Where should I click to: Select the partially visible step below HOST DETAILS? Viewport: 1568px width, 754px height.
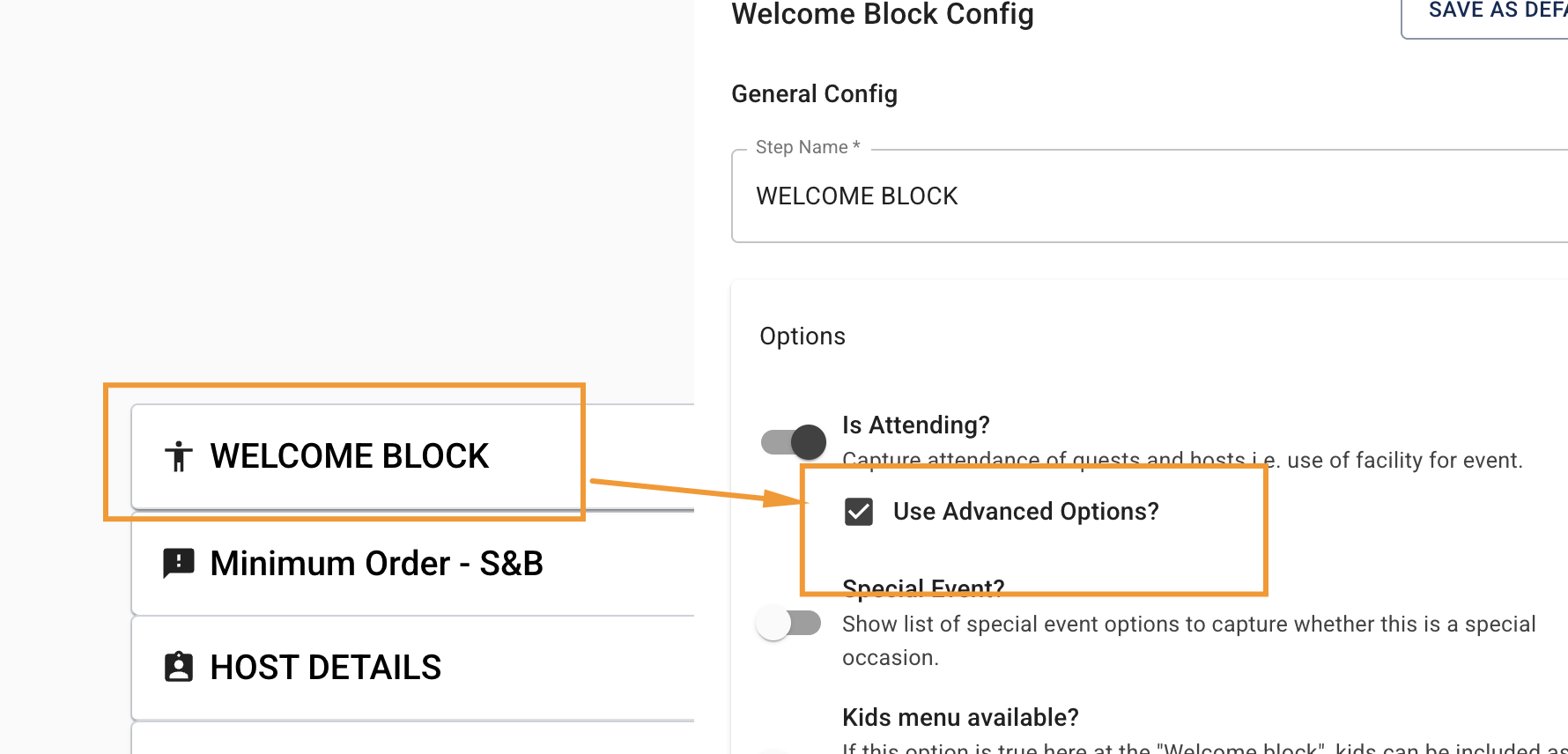(x=413, y=738)
